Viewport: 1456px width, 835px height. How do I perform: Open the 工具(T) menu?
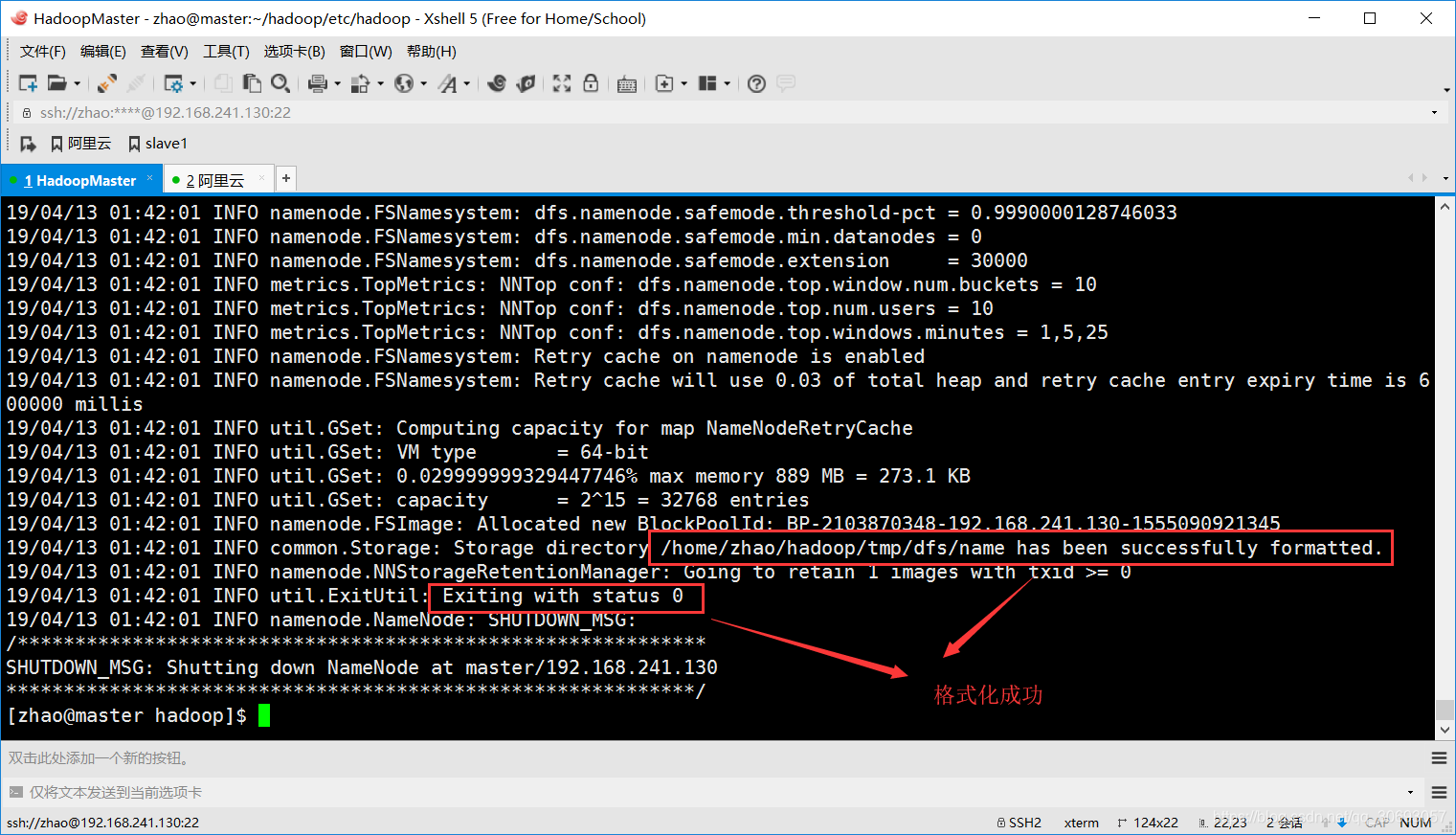click(x=226, y=51)
